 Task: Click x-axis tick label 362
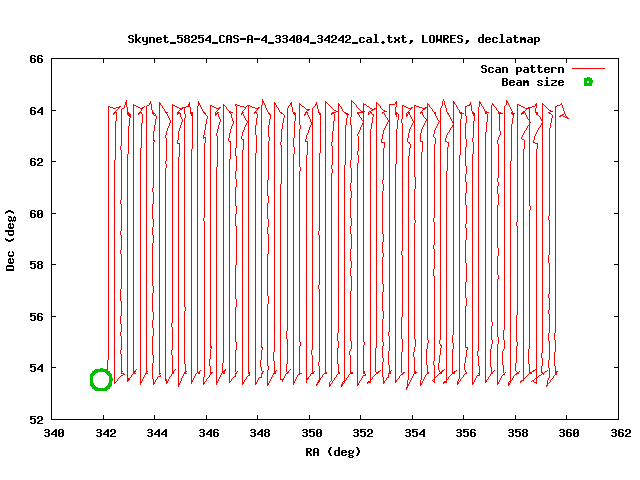[621, 433]
